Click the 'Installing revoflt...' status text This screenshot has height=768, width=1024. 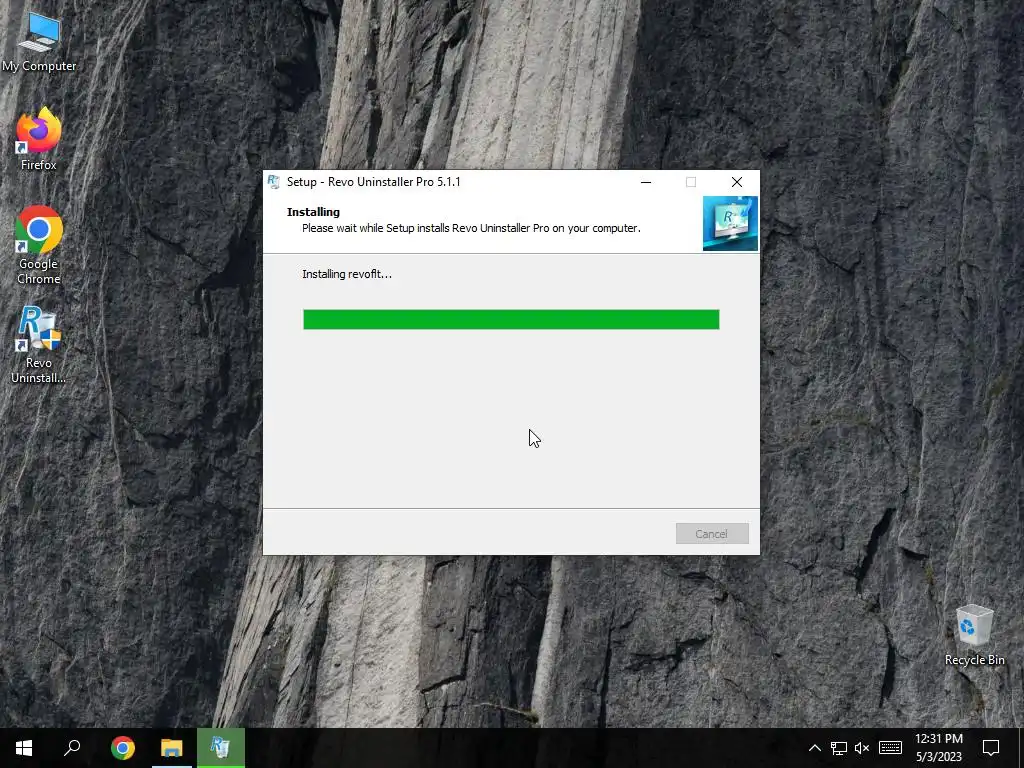click(x=347, y=274)
